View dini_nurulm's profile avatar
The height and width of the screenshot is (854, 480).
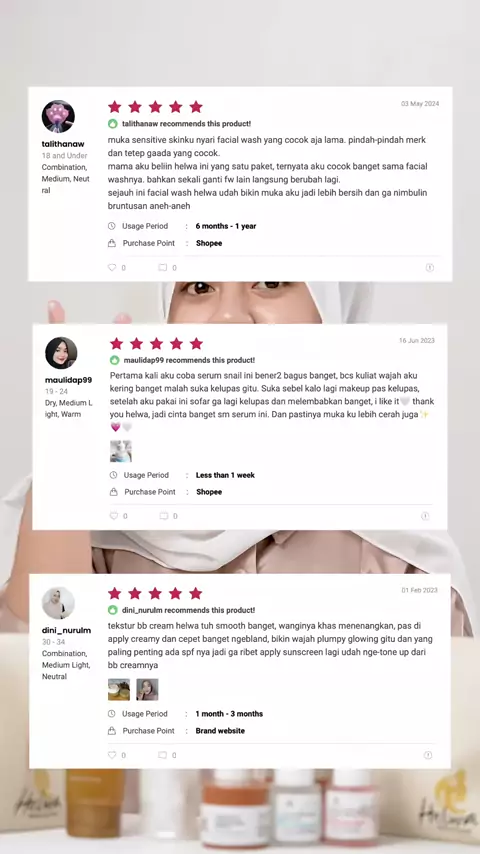(58, 603)
